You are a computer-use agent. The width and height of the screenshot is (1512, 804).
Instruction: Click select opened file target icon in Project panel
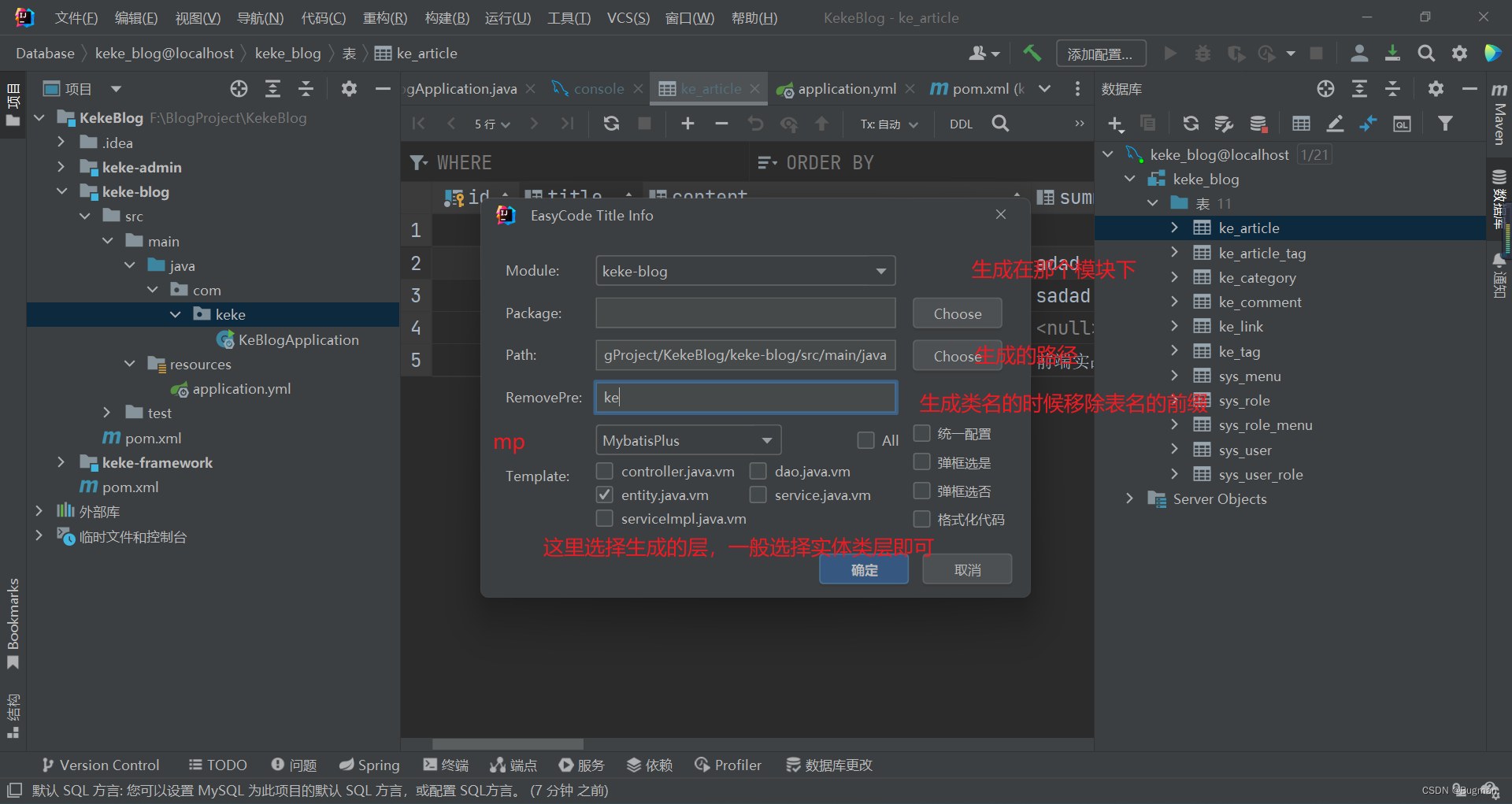coord(239,89)
